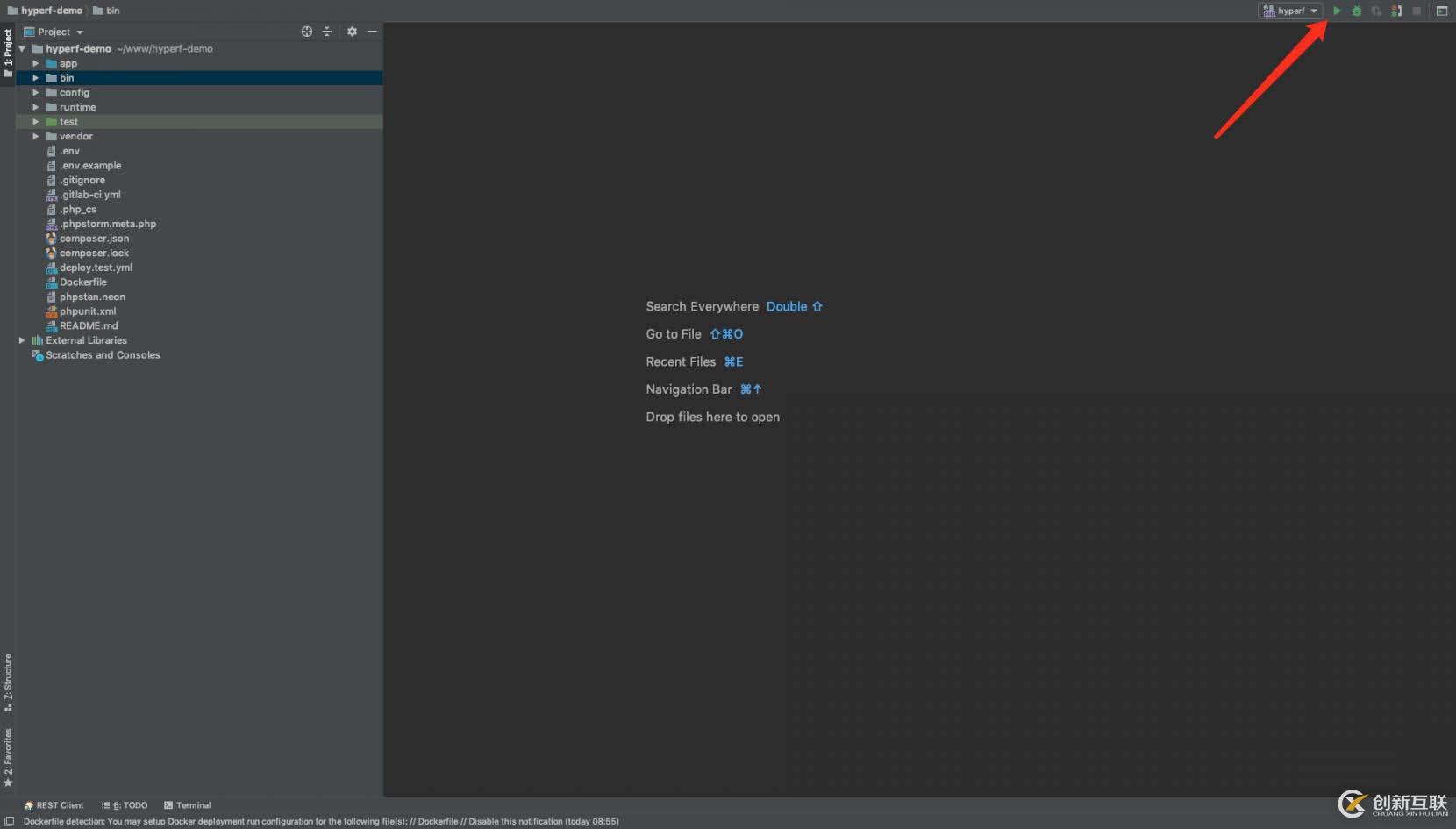Select the .phpstorm.meta.php file

point(108,224)
